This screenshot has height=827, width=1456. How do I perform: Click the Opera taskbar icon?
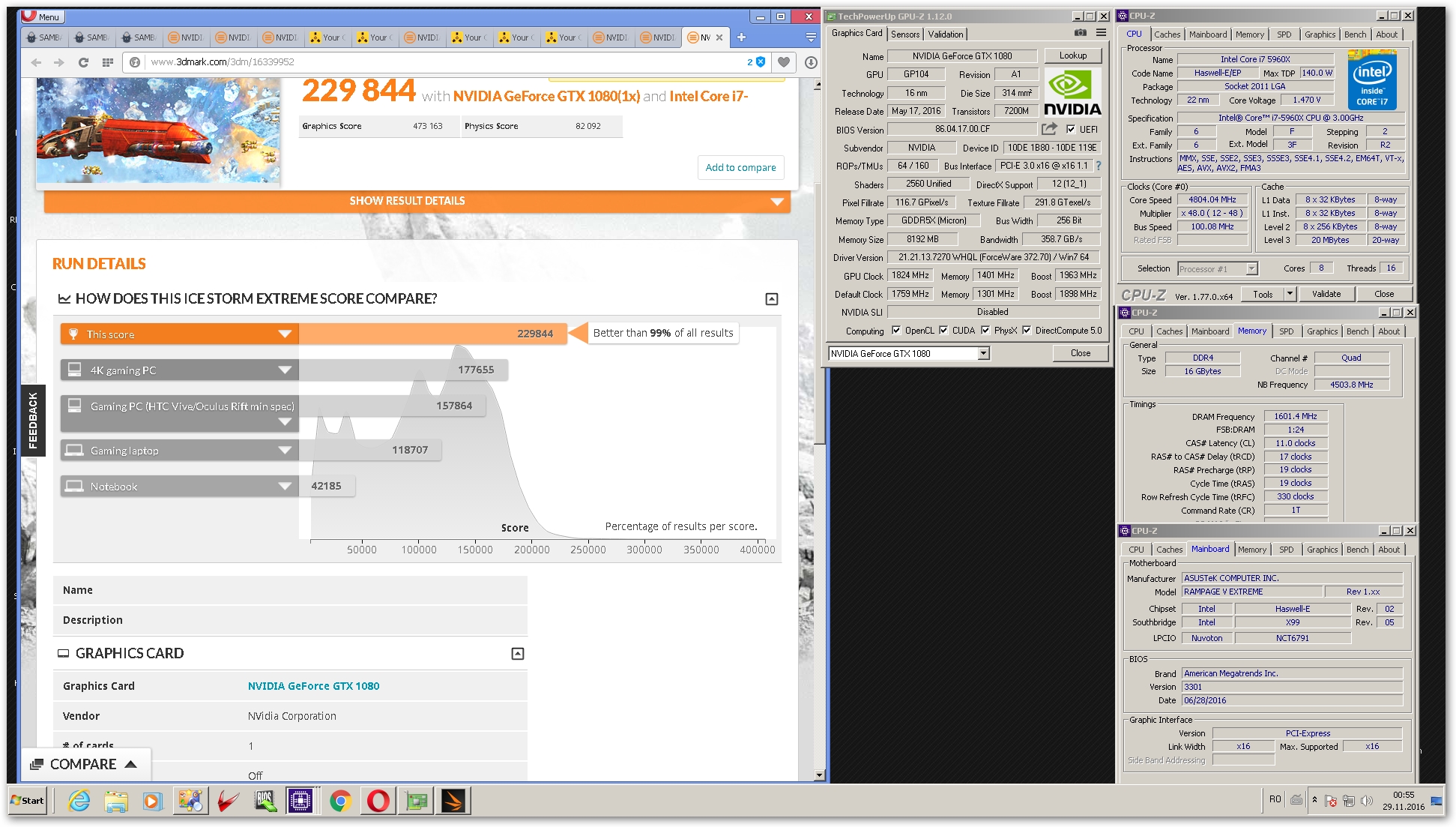(x=378, y=801)
